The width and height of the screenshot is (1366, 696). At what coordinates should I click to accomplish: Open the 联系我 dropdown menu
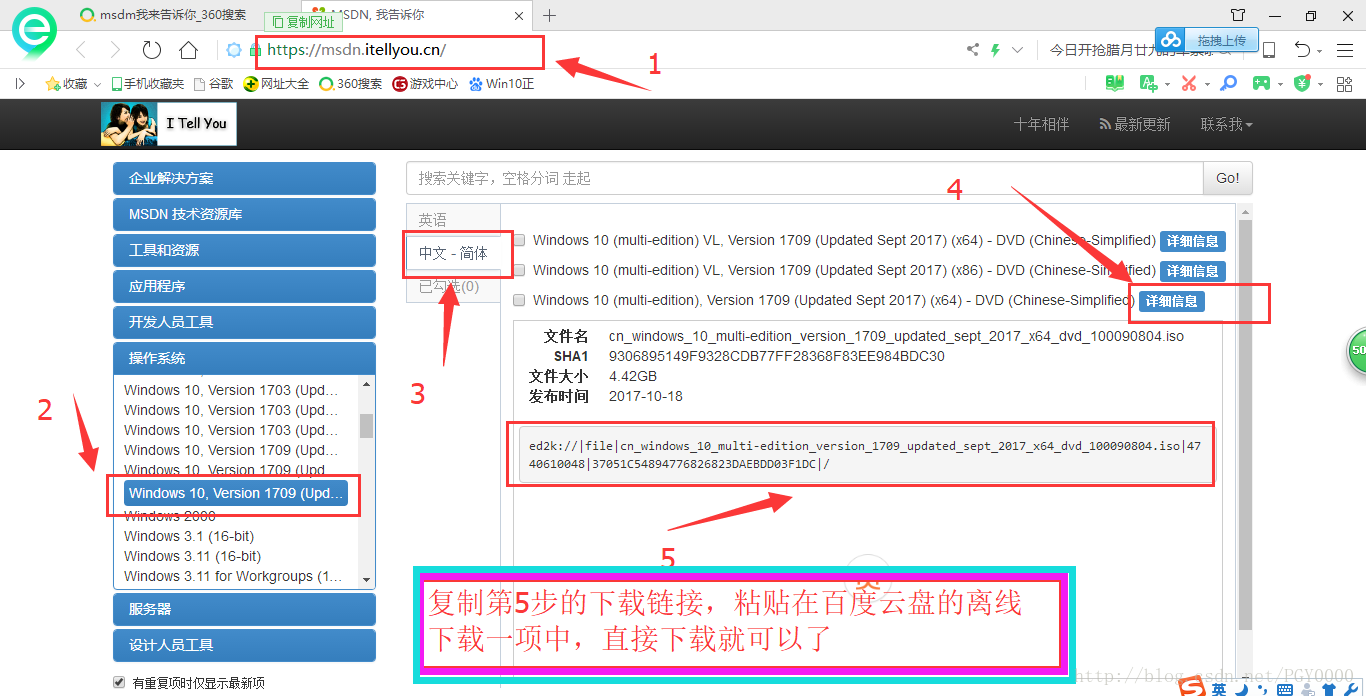(x=1226, y=124)
